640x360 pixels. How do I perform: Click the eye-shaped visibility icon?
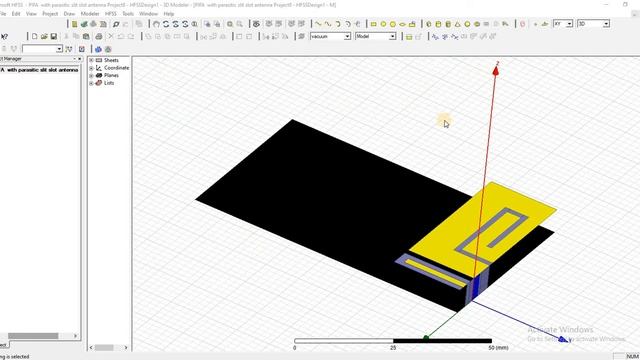256,24
